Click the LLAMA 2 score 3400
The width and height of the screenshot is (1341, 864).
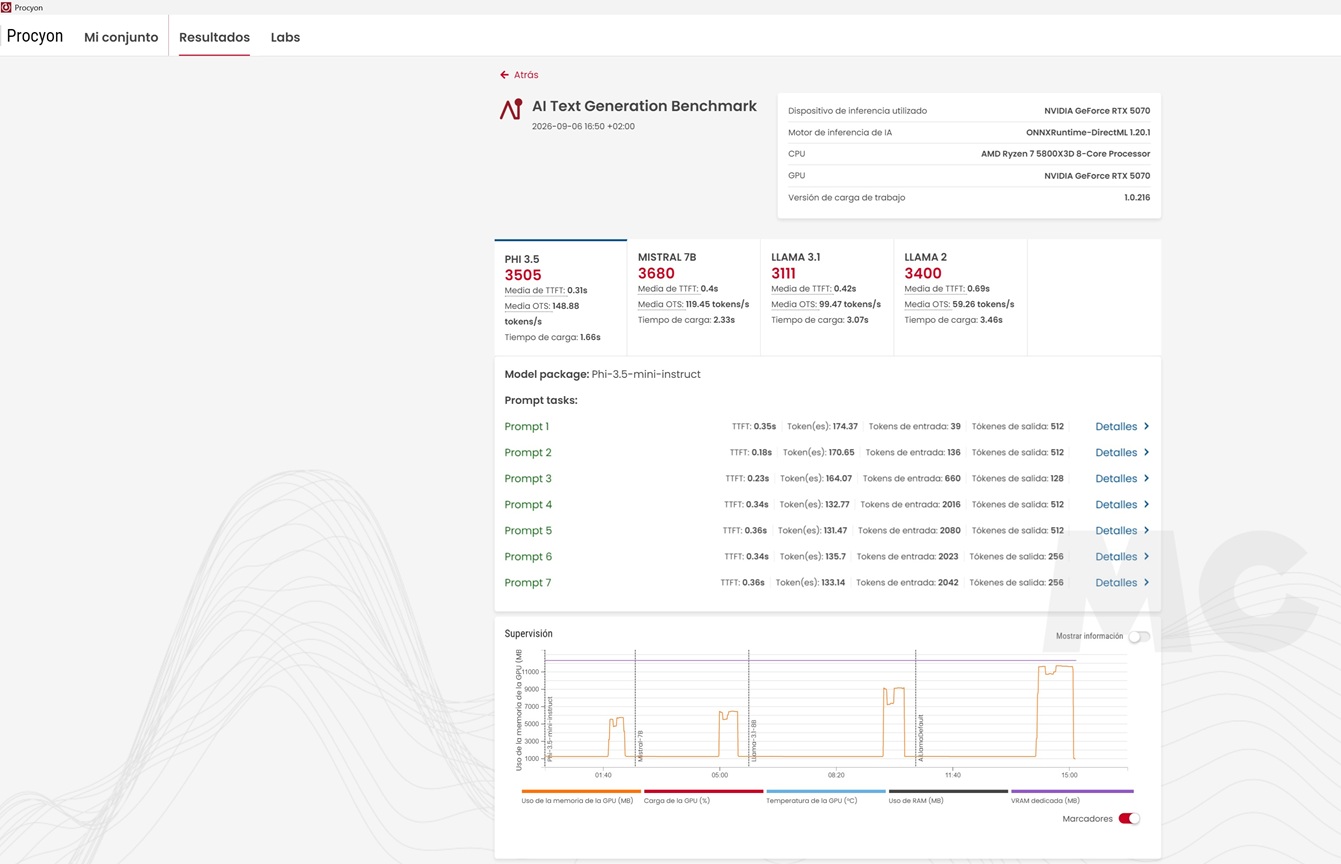(x=923, y=273)
